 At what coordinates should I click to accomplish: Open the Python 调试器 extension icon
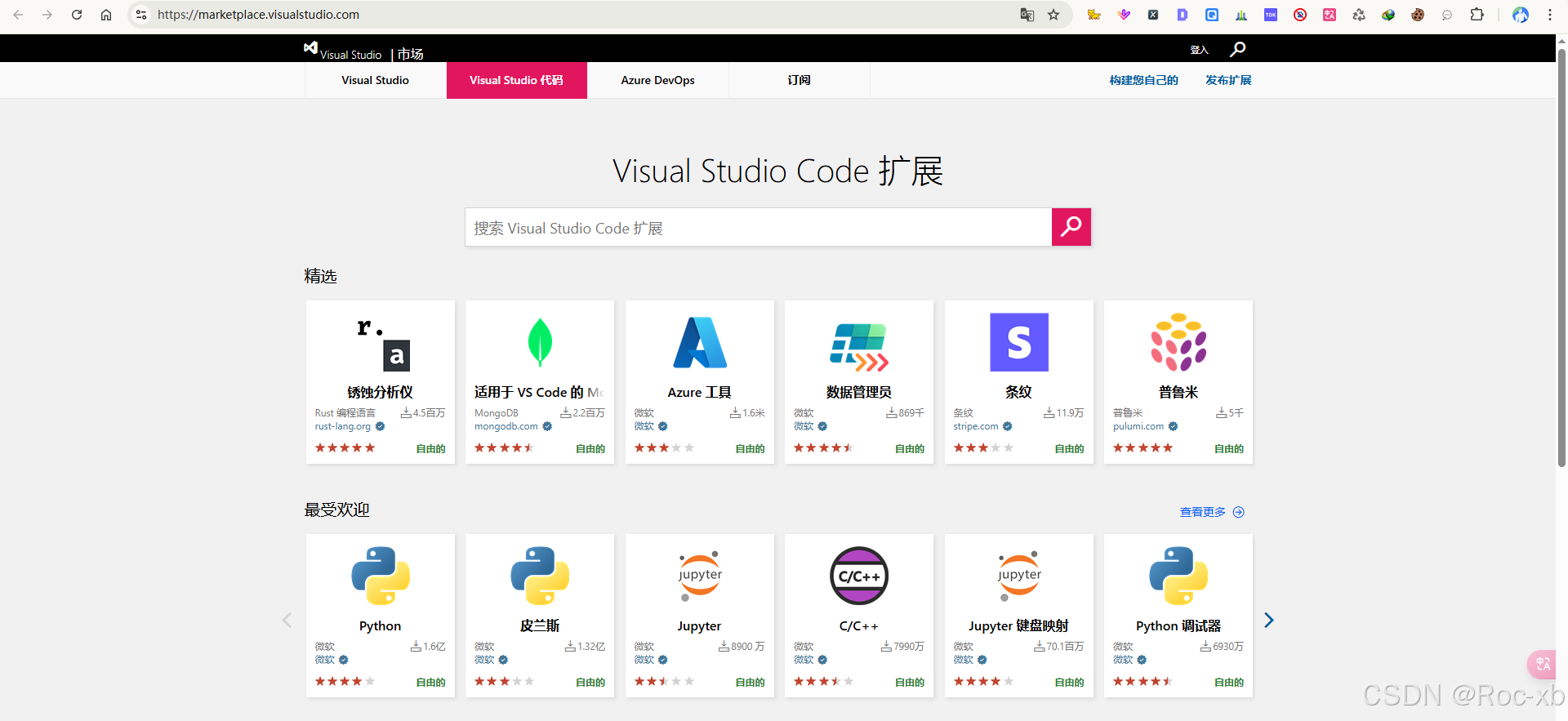coord(1178,576)
